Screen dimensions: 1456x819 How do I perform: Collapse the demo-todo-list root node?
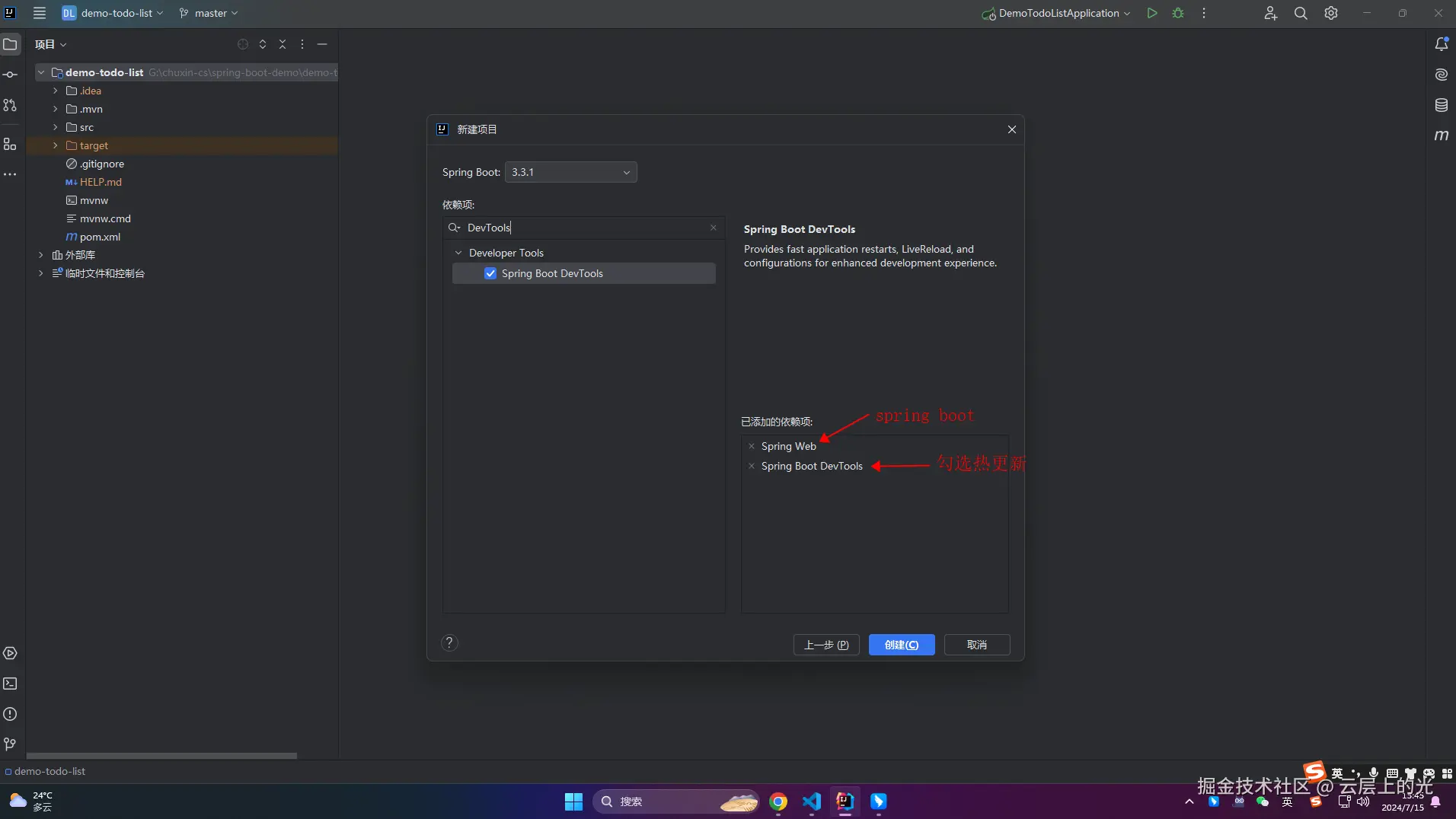(x=40, y=72)
